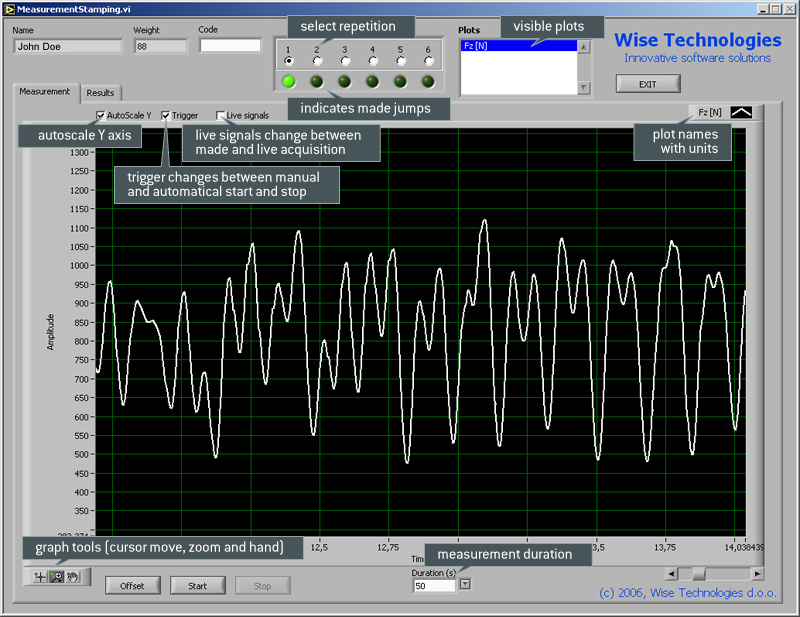This screenshot has width=800, height=617.
Task: Select the hand pan graph tool
Action: point(73,577)
